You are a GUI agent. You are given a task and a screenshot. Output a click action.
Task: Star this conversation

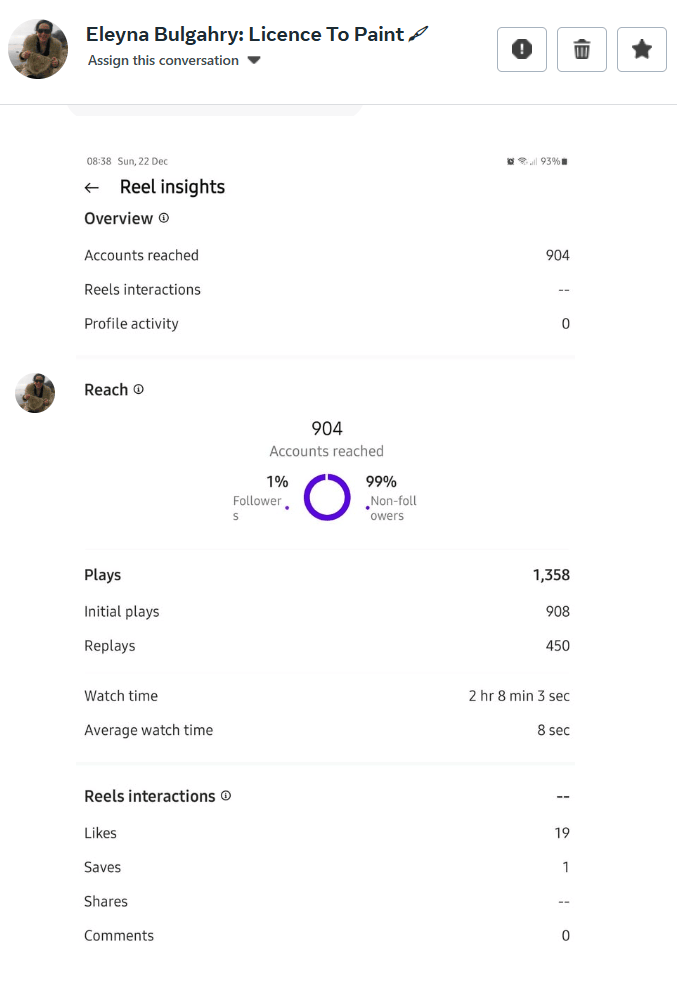pyautogui.click(x=644, y=50)
